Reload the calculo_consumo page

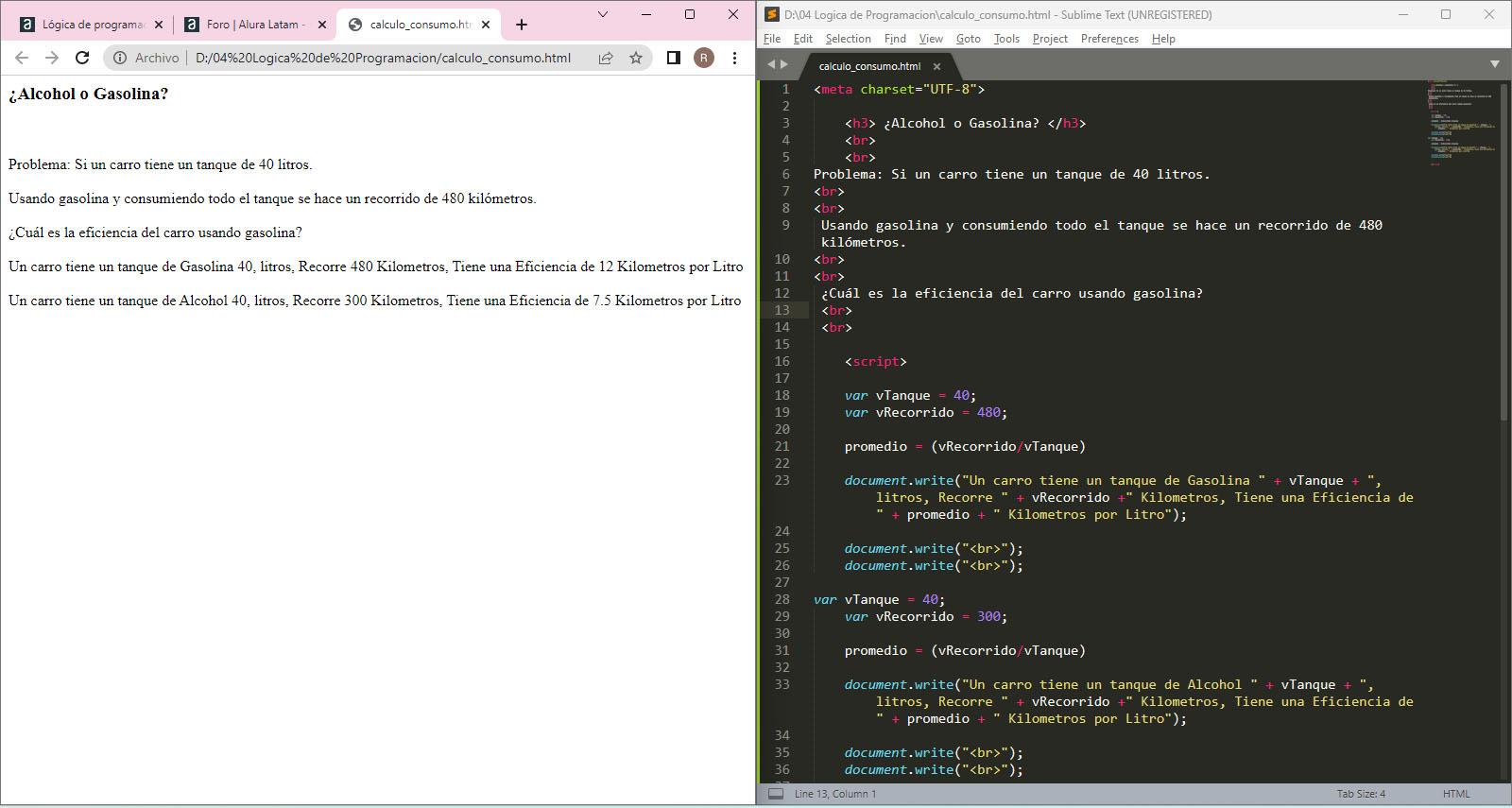[82, 58]
